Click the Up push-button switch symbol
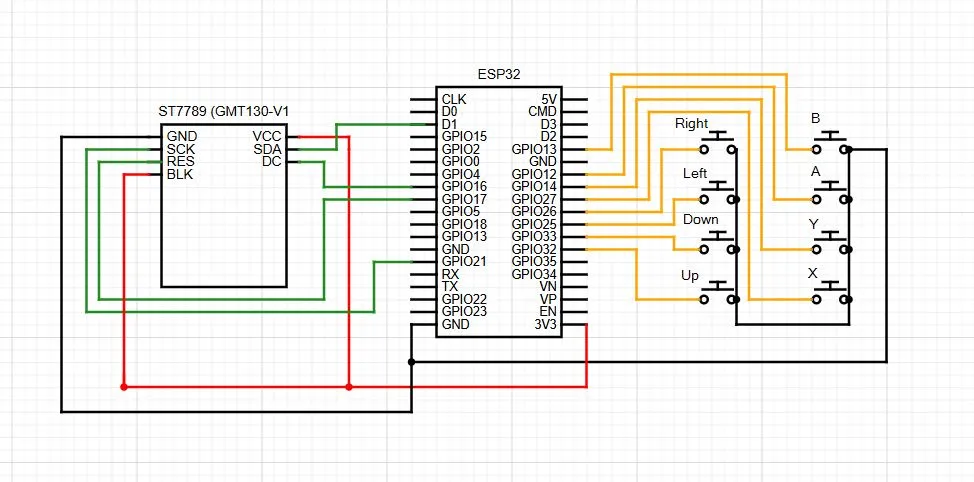 (718, 292)
